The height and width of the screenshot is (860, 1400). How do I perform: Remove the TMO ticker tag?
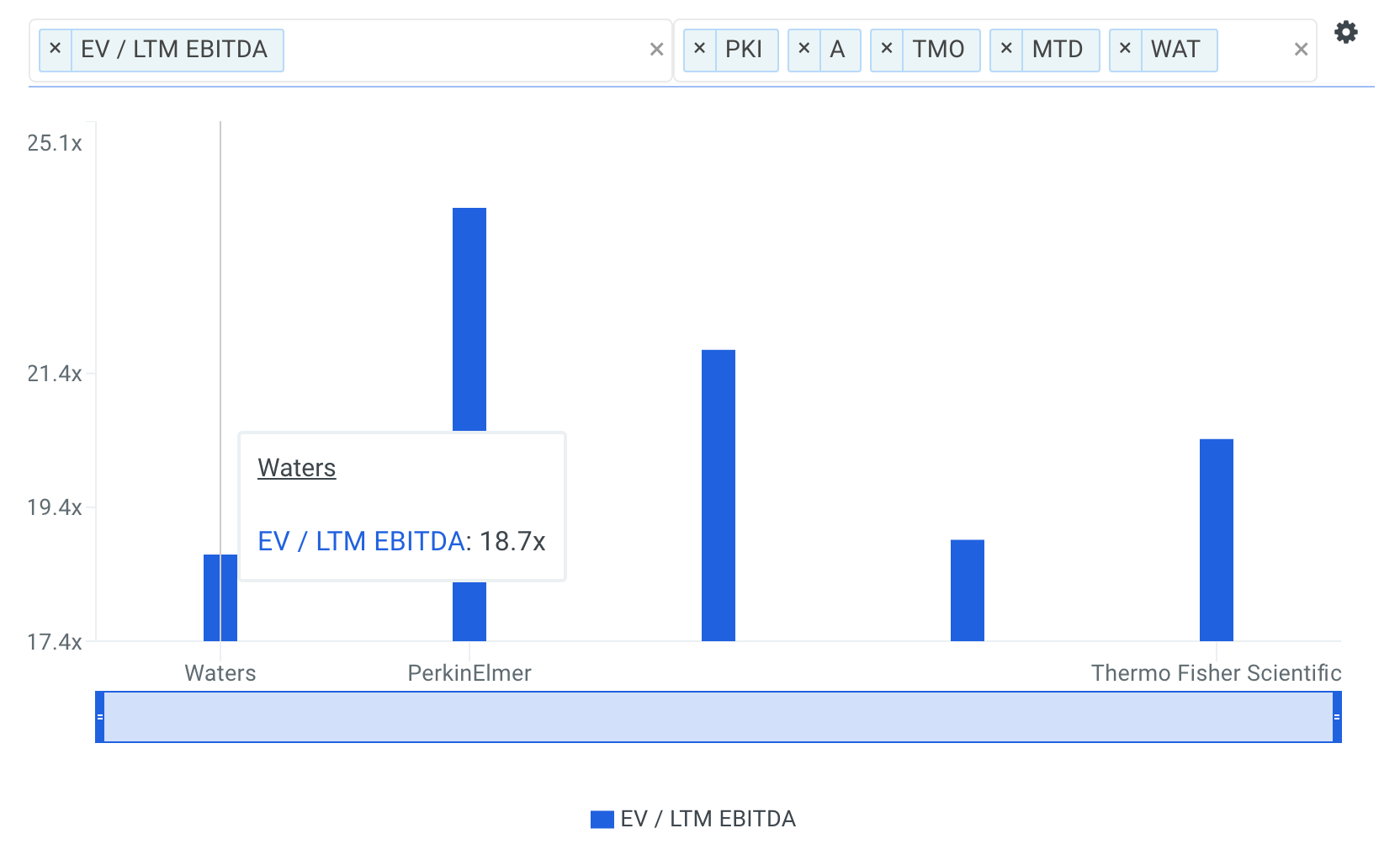(x=886, y=49)
